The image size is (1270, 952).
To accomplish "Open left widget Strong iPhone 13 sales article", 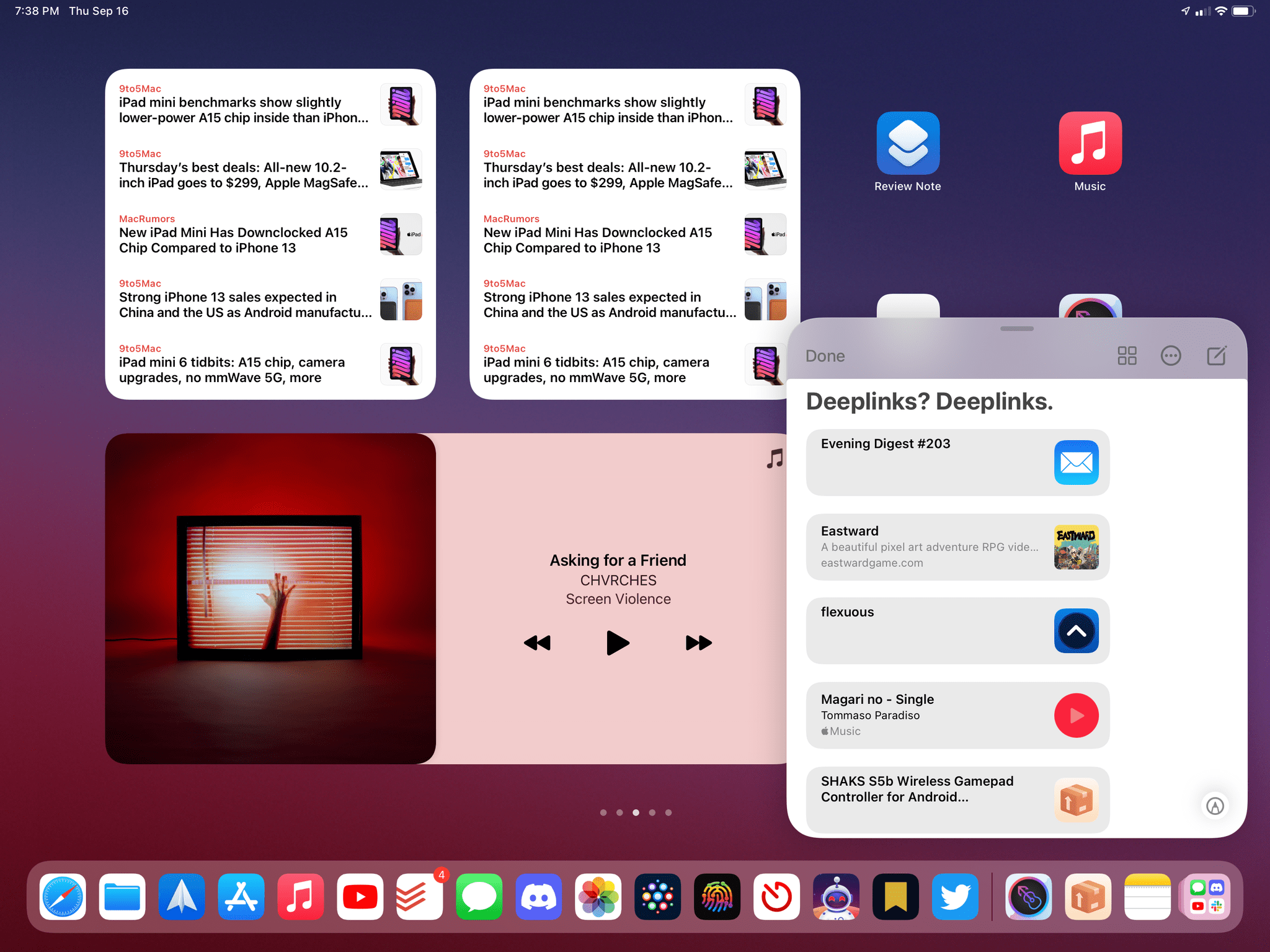I will (270, 299).
